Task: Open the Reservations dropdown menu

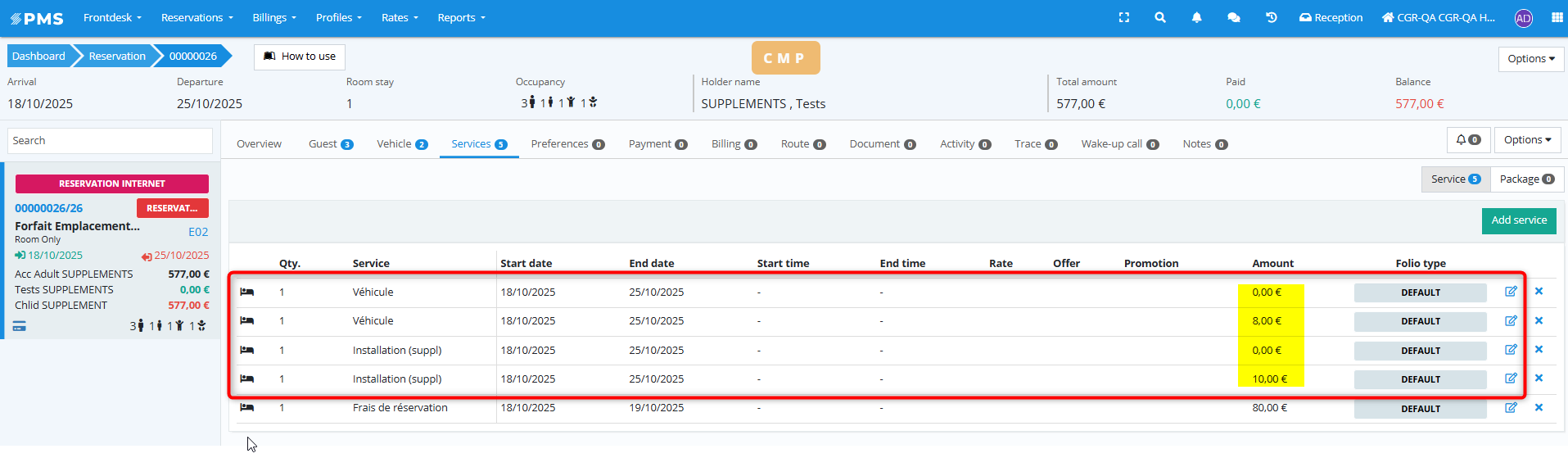Action: (x=197, y=17)
